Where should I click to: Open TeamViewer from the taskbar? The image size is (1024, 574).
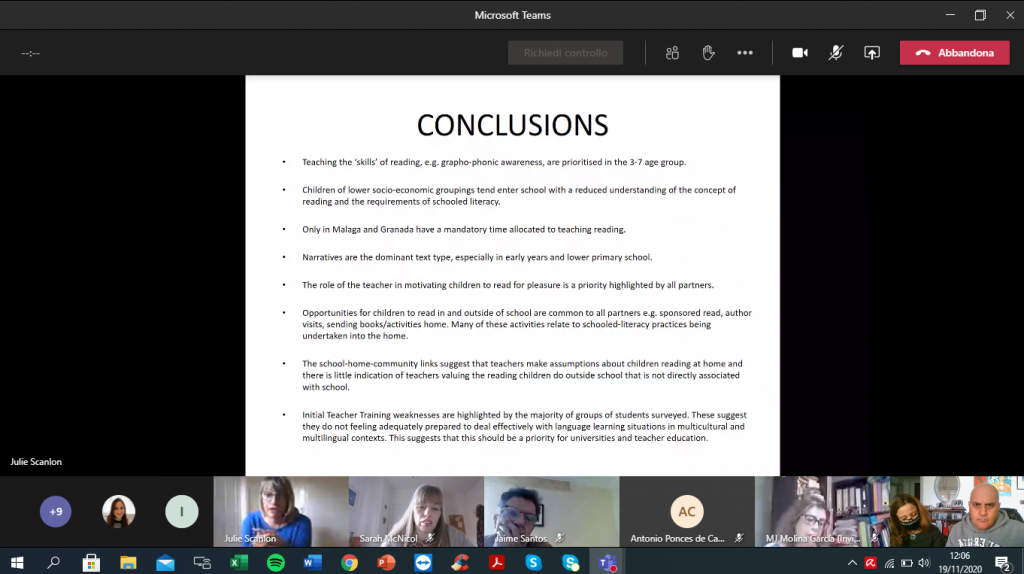coord(423,563)
